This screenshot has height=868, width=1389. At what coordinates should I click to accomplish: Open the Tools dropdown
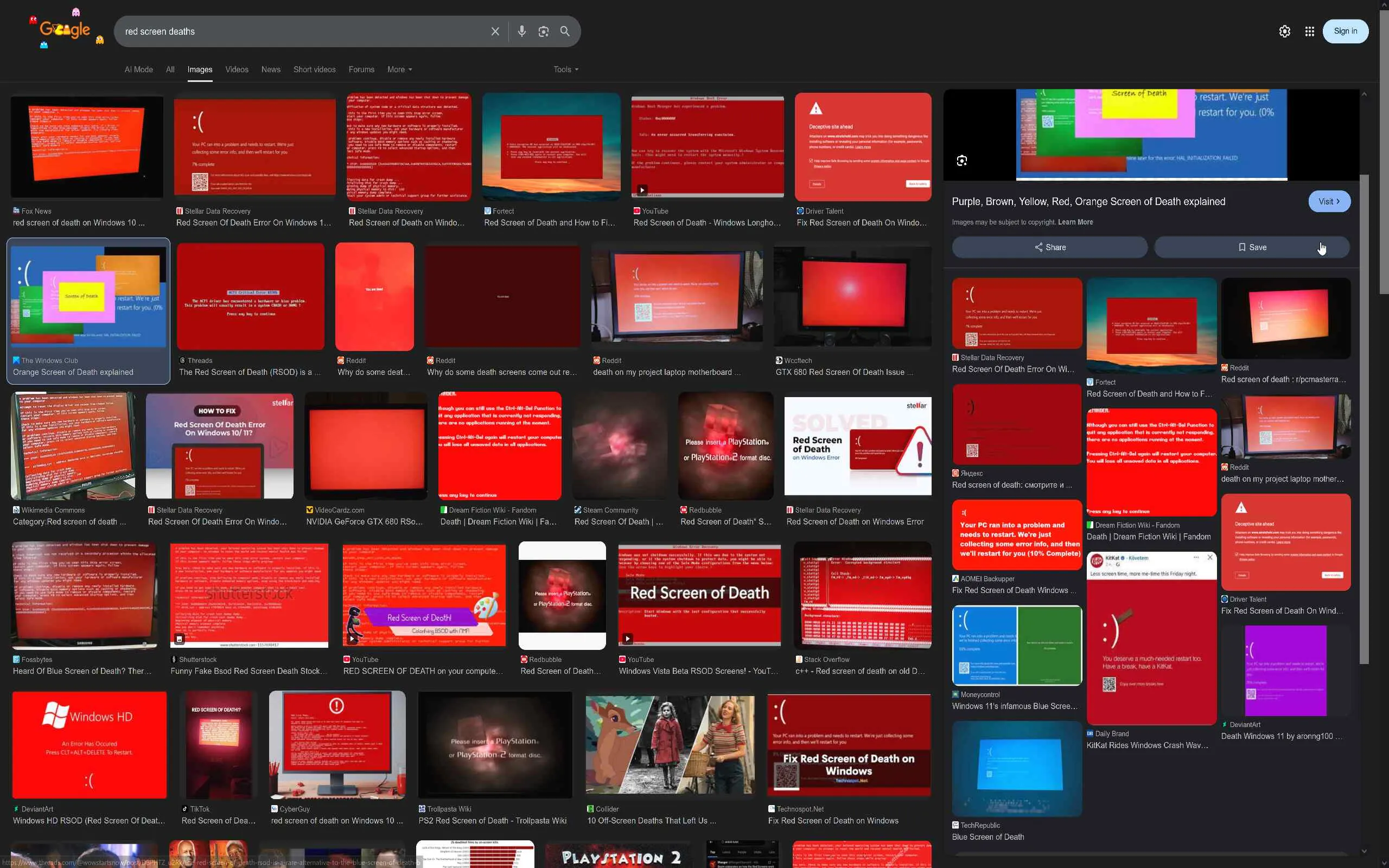click(x=565, y=69)
